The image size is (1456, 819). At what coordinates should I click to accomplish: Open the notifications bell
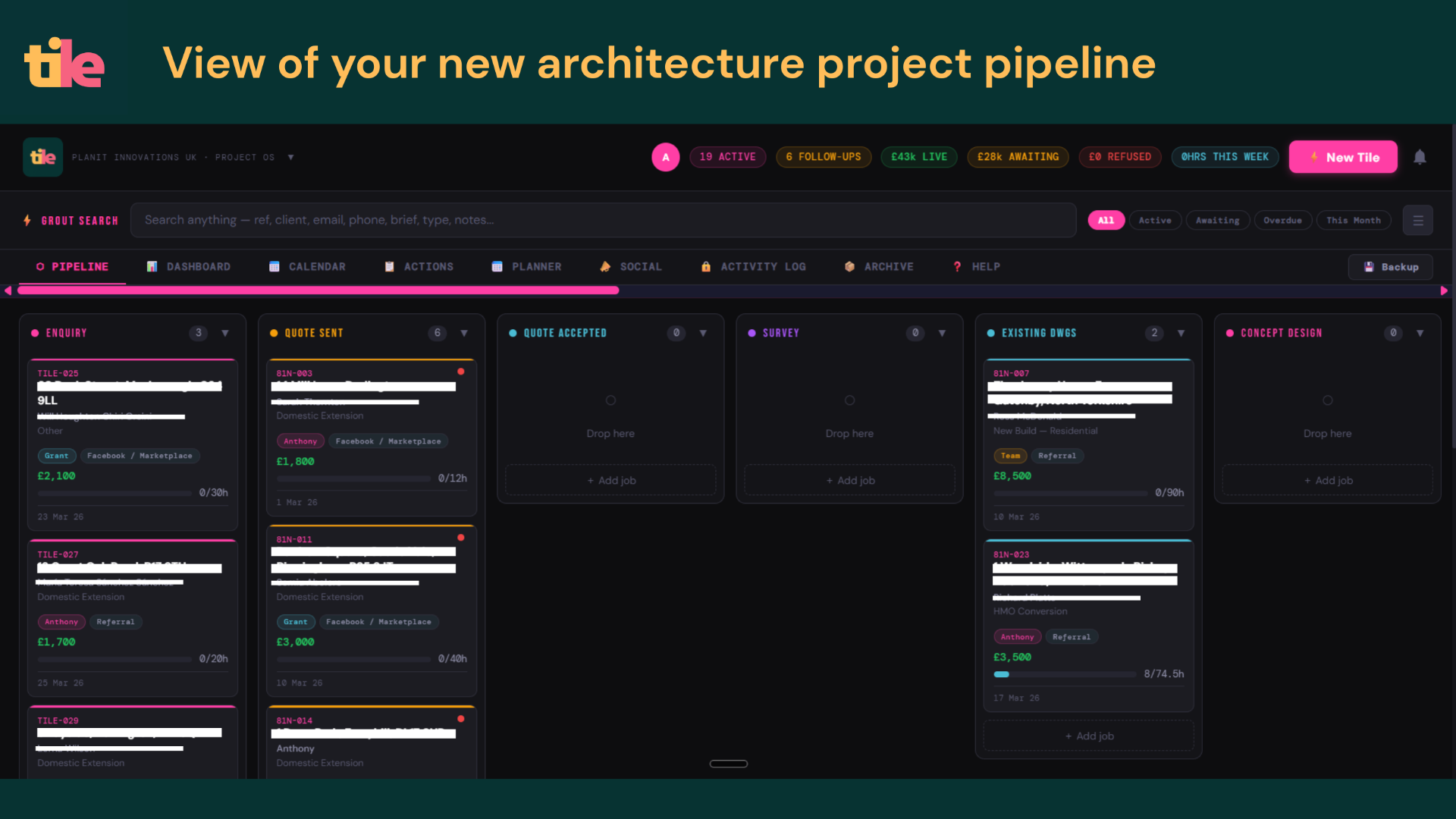[1420, 157]
